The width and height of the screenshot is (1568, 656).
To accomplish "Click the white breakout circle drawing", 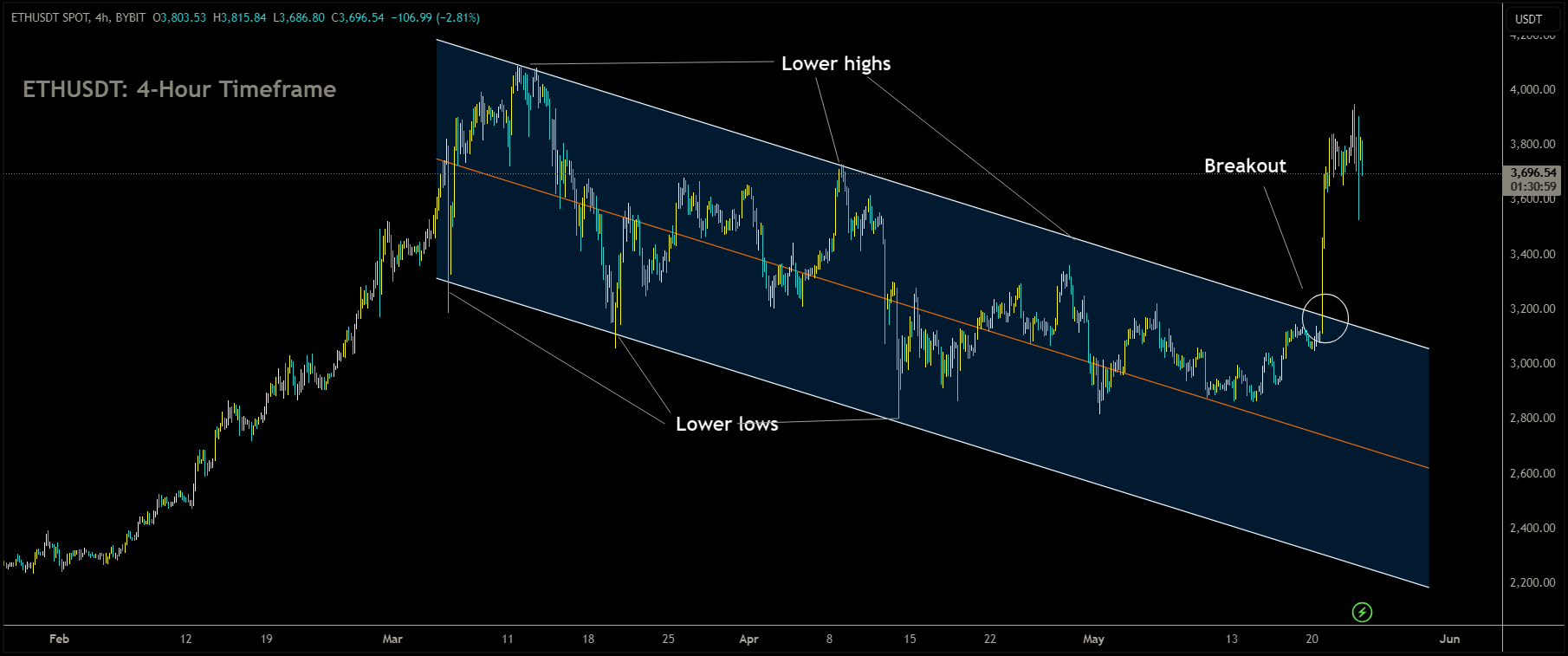I will [x=1325, y=317].
